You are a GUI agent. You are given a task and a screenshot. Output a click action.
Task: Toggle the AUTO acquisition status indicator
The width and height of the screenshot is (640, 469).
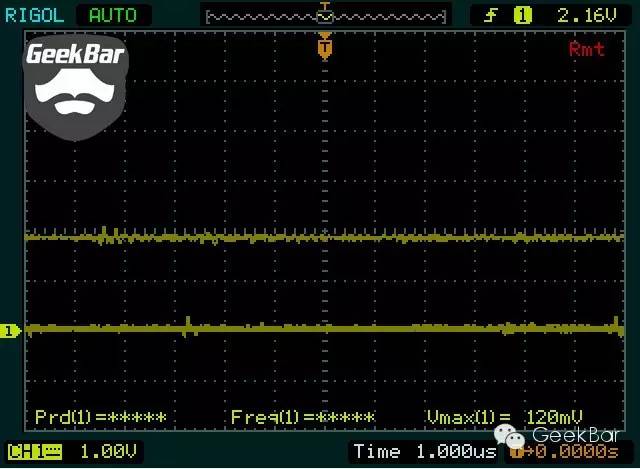pos(114,15)
